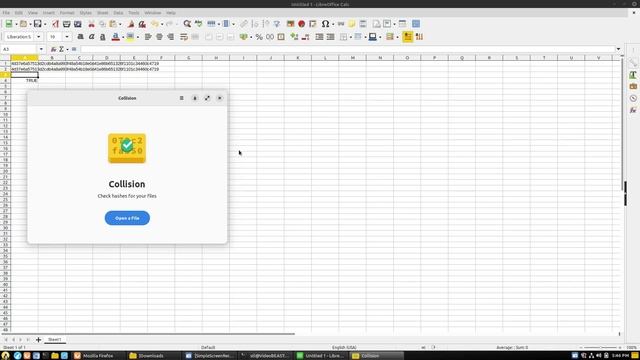Select column H header
Viewport: 640px width, 360px height.
click(216, 58)
